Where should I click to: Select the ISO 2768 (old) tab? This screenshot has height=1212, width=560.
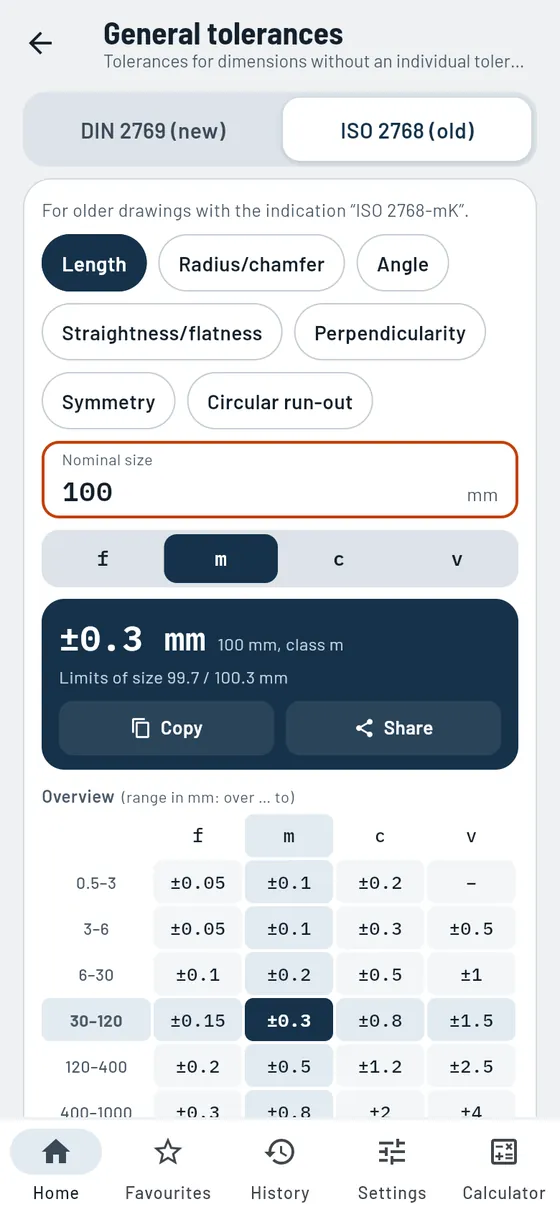407,130
